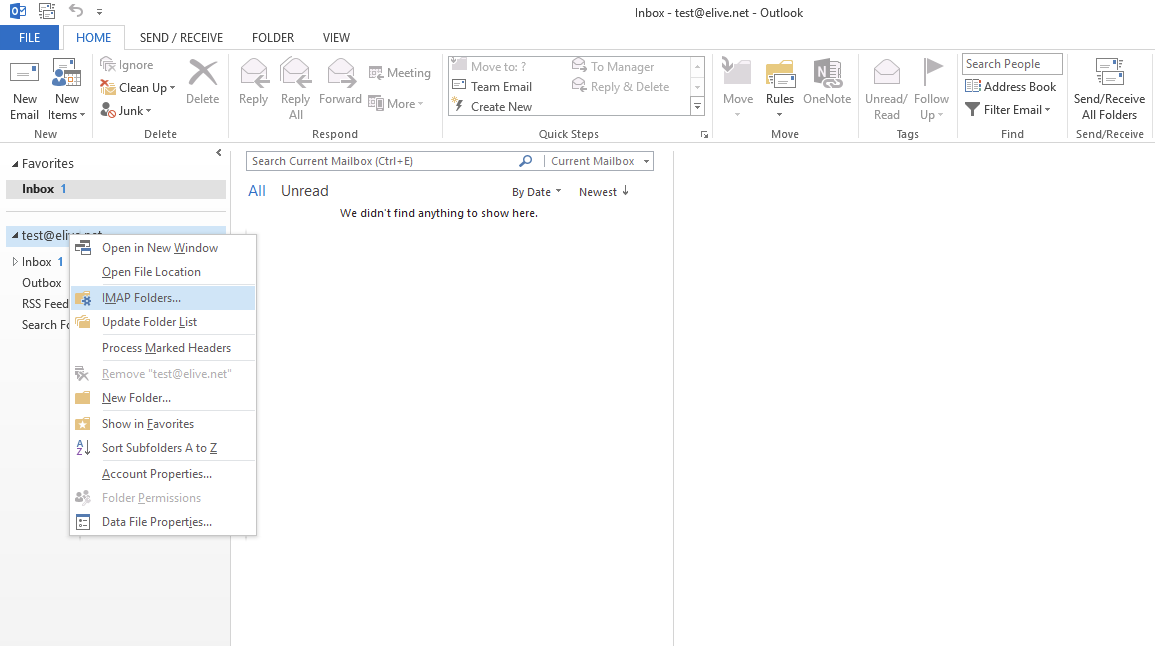Click the Outlook application icon in title bar

[x=18, y=11]
